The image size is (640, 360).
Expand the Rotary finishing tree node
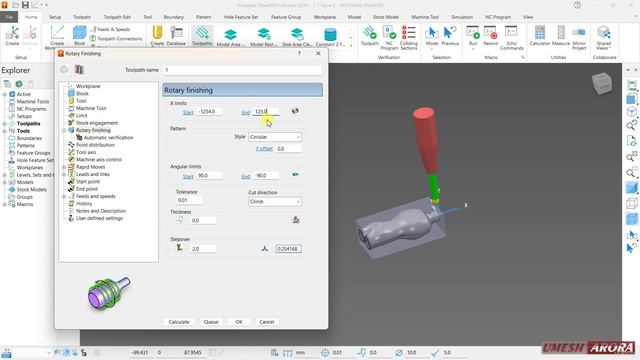64,130
